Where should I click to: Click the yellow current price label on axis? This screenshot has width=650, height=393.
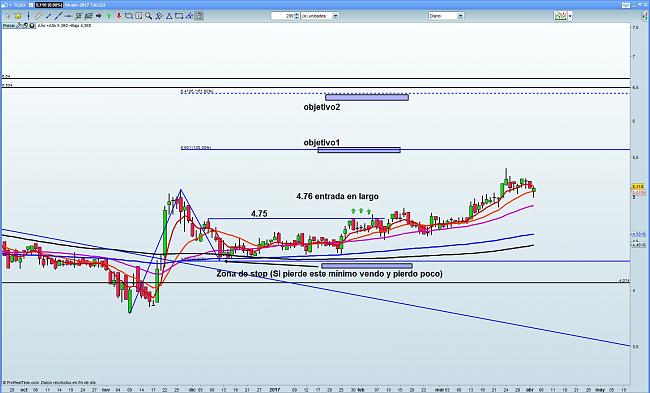pyautogui.click(x=638, y=187)
